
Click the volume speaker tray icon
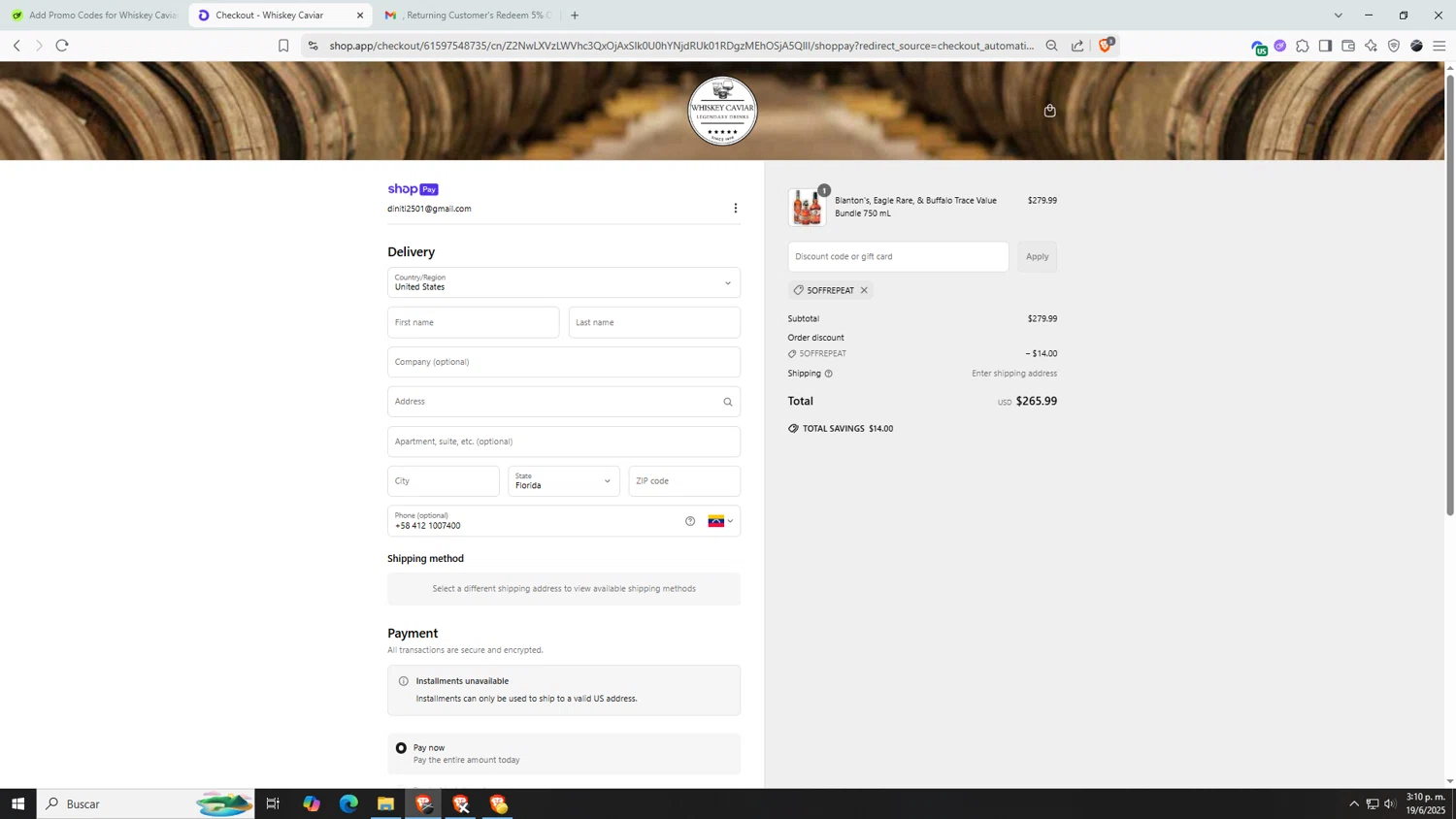(x=1390, y=803)
